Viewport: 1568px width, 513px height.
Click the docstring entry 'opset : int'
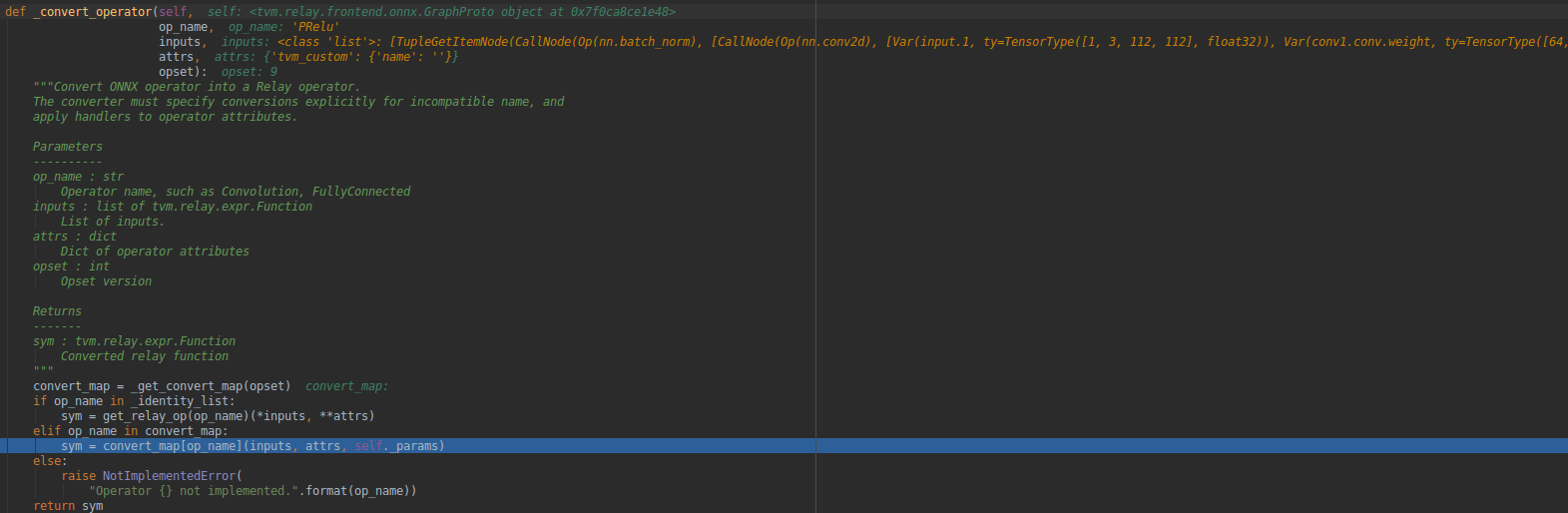pos(72,266)
